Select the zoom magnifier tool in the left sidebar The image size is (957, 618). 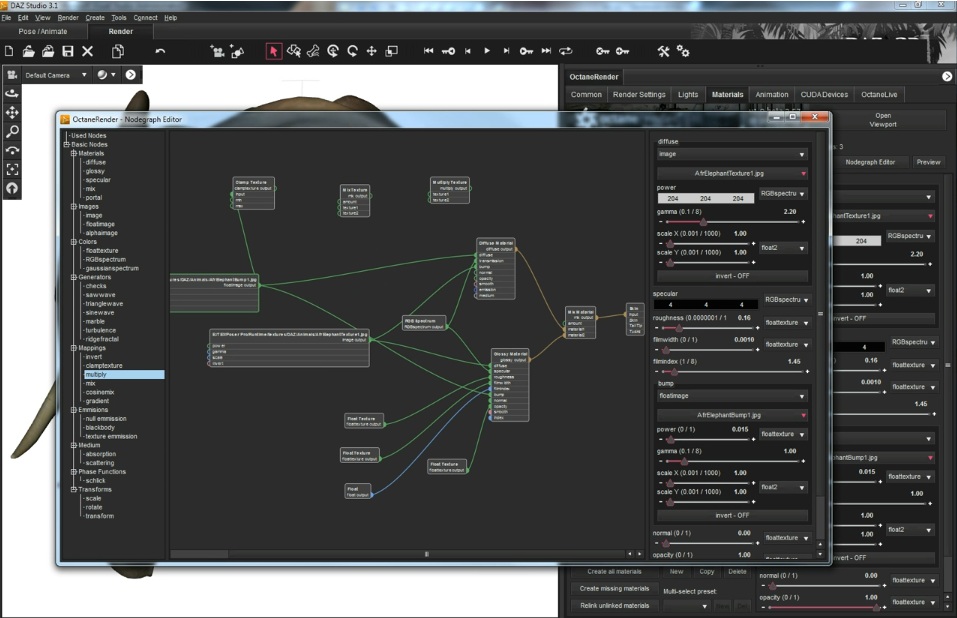point(12,131)
